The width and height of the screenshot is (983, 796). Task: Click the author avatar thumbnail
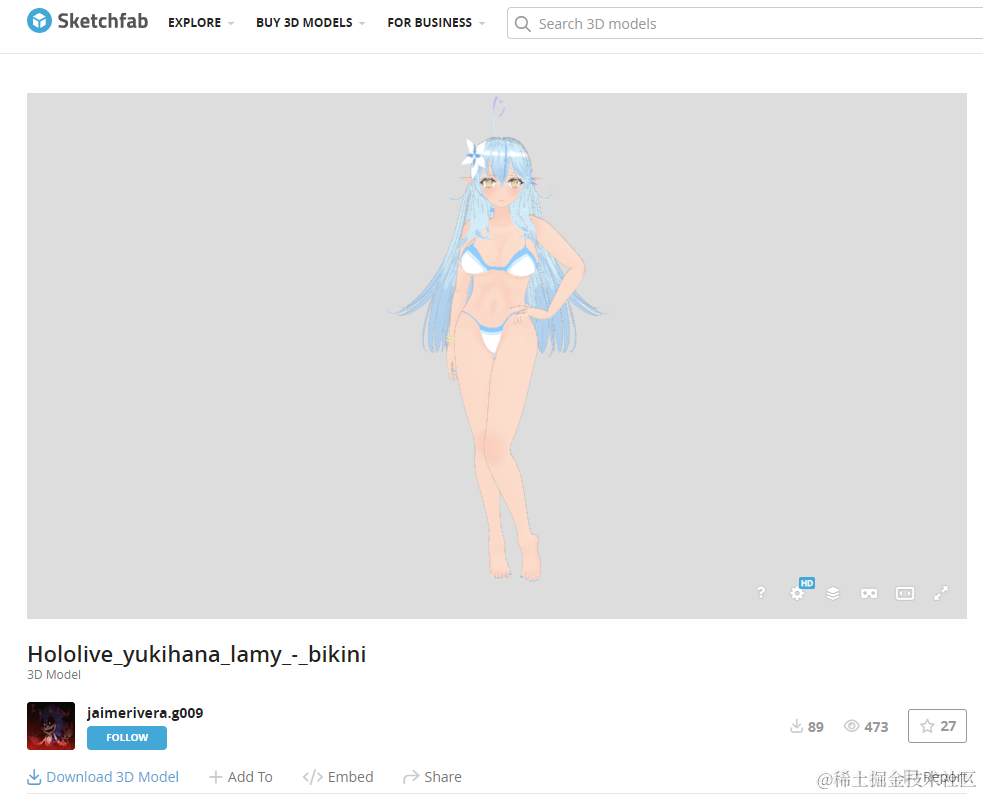click(x=51, y=726)
